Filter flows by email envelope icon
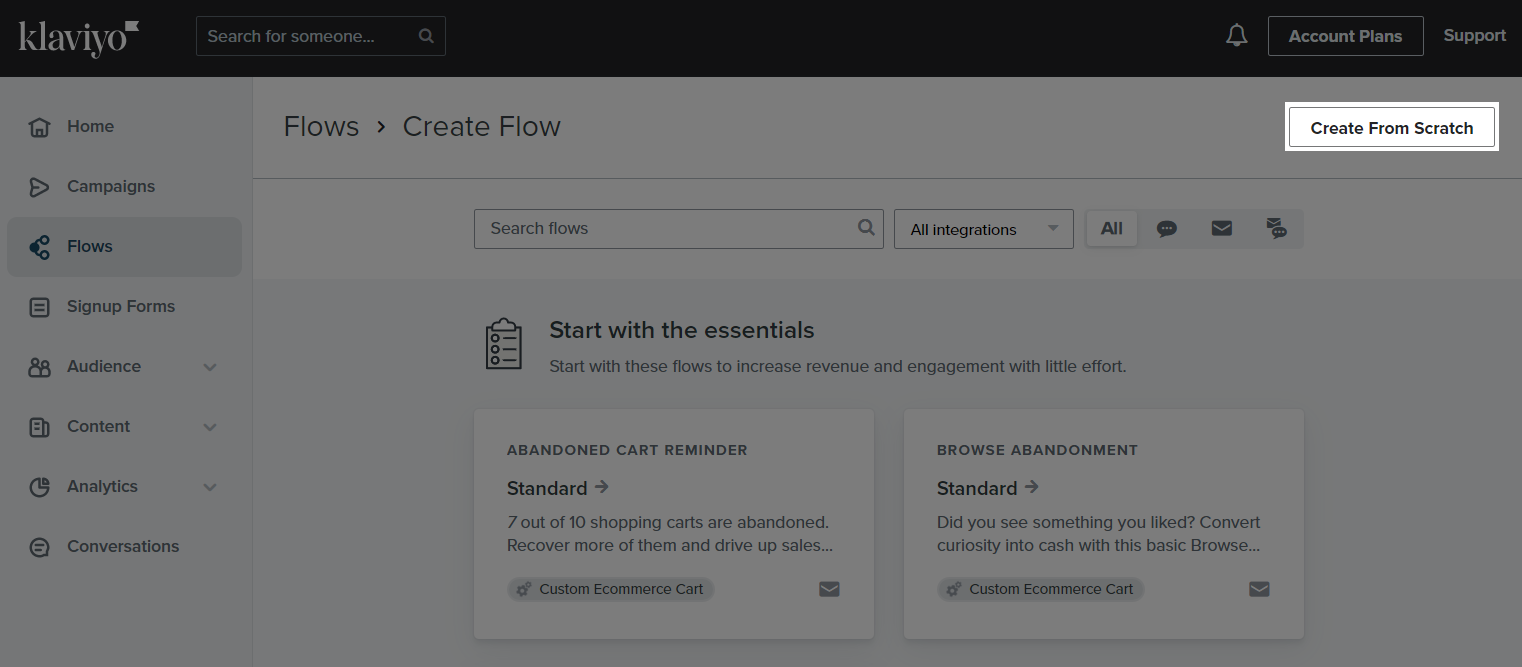 [1221, 229]
